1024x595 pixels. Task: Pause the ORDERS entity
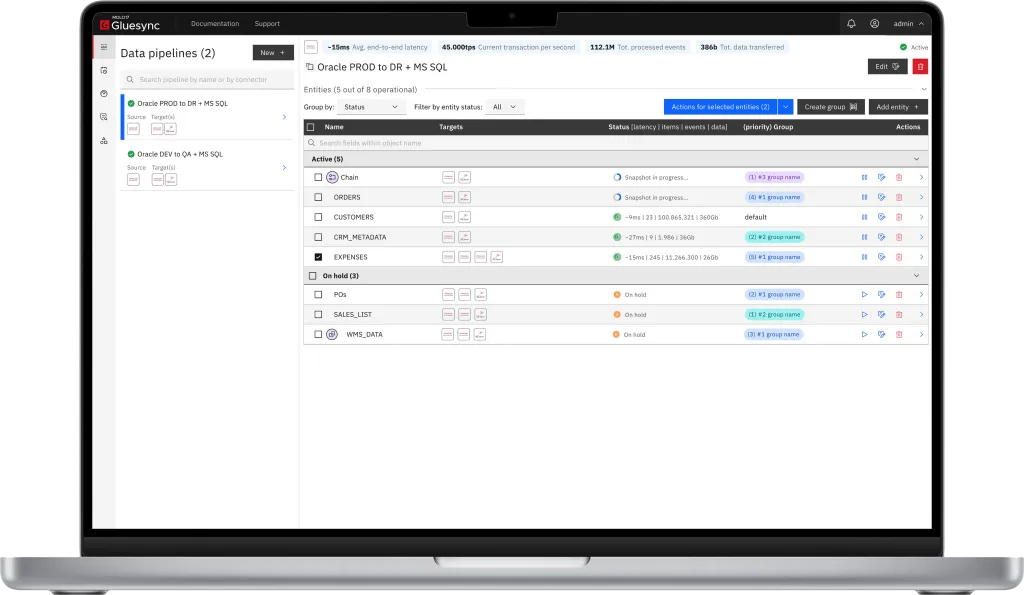(x=864, y=197)
